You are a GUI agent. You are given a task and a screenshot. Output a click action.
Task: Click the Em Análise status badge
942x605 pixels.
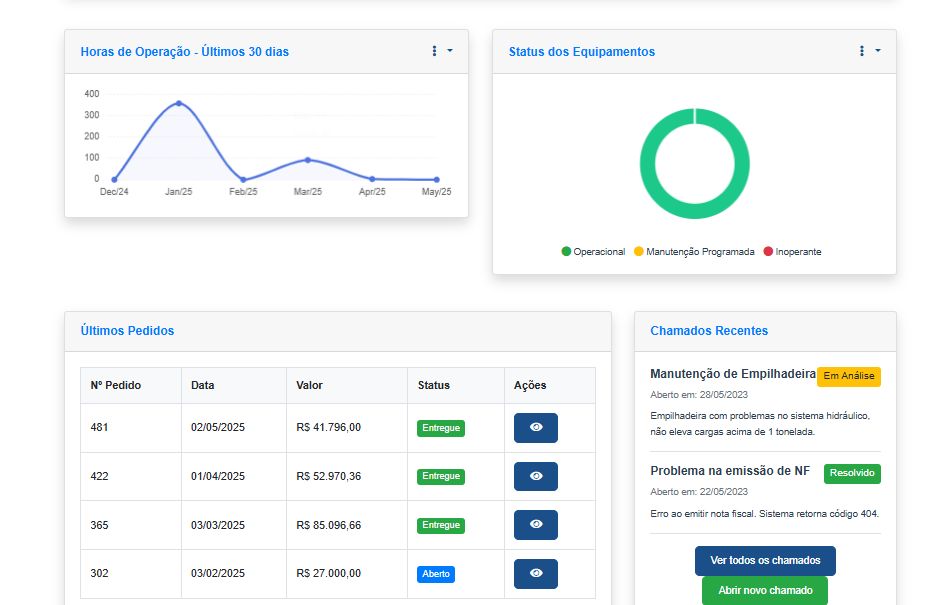pos(848,376)
